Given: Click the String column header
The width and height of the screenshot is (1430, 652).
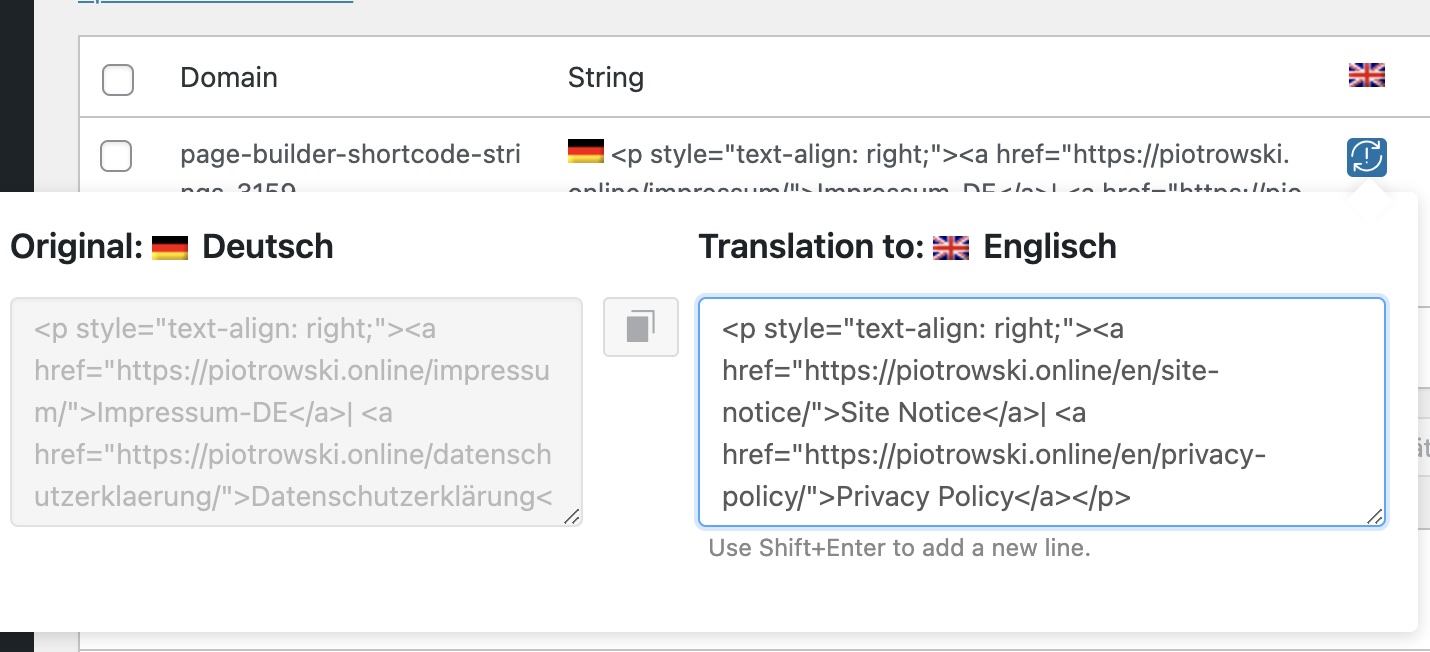Looking at the screenshot, I should 605,77.
